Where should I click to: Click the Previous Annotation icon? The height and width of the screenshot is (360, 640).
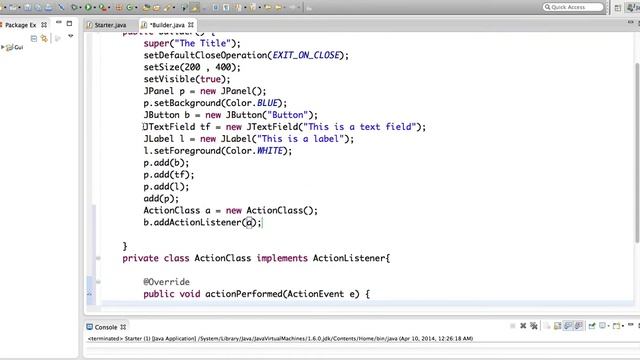[x=253, y=7]
